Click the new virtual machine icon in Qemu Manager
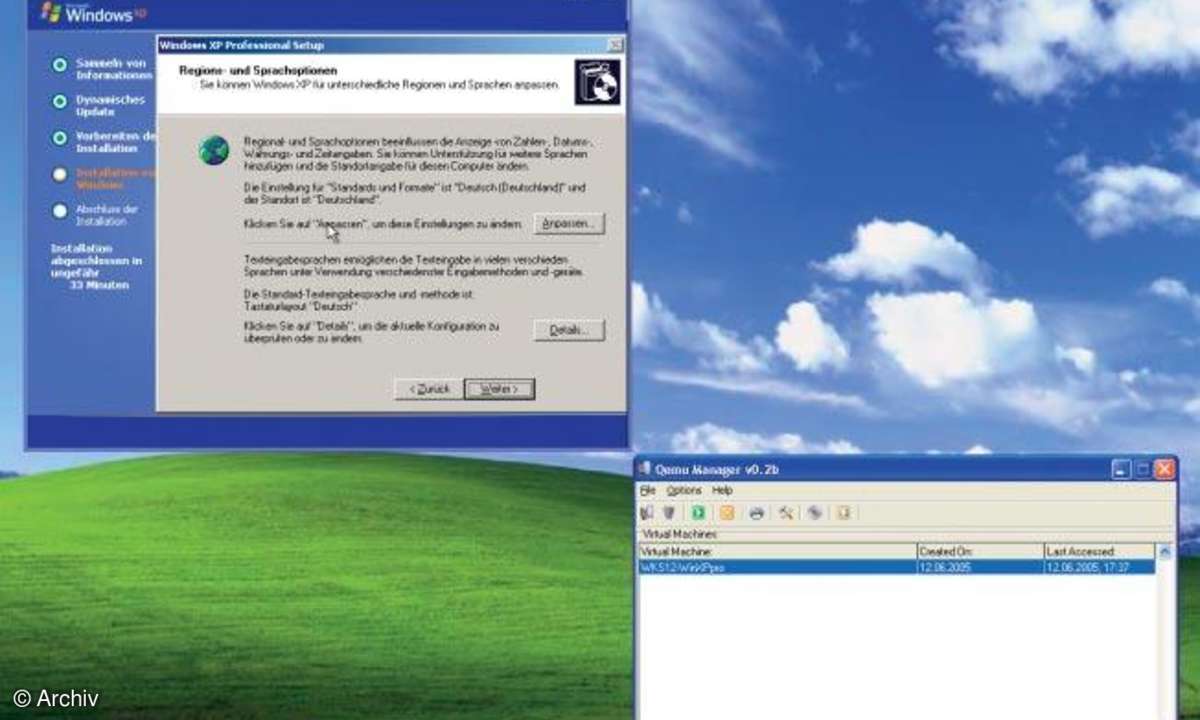 coord(647,513)
